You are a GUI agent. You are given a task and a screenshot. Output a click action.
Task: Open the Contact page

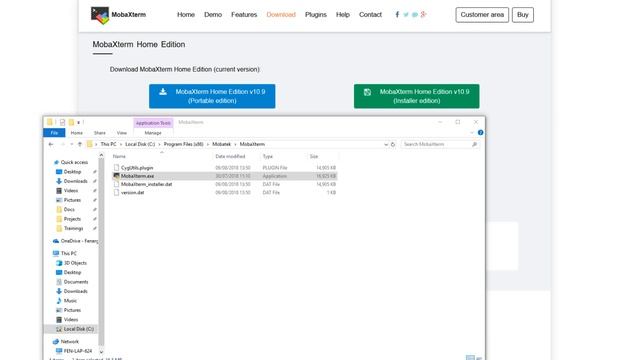(x=370, y=15)
